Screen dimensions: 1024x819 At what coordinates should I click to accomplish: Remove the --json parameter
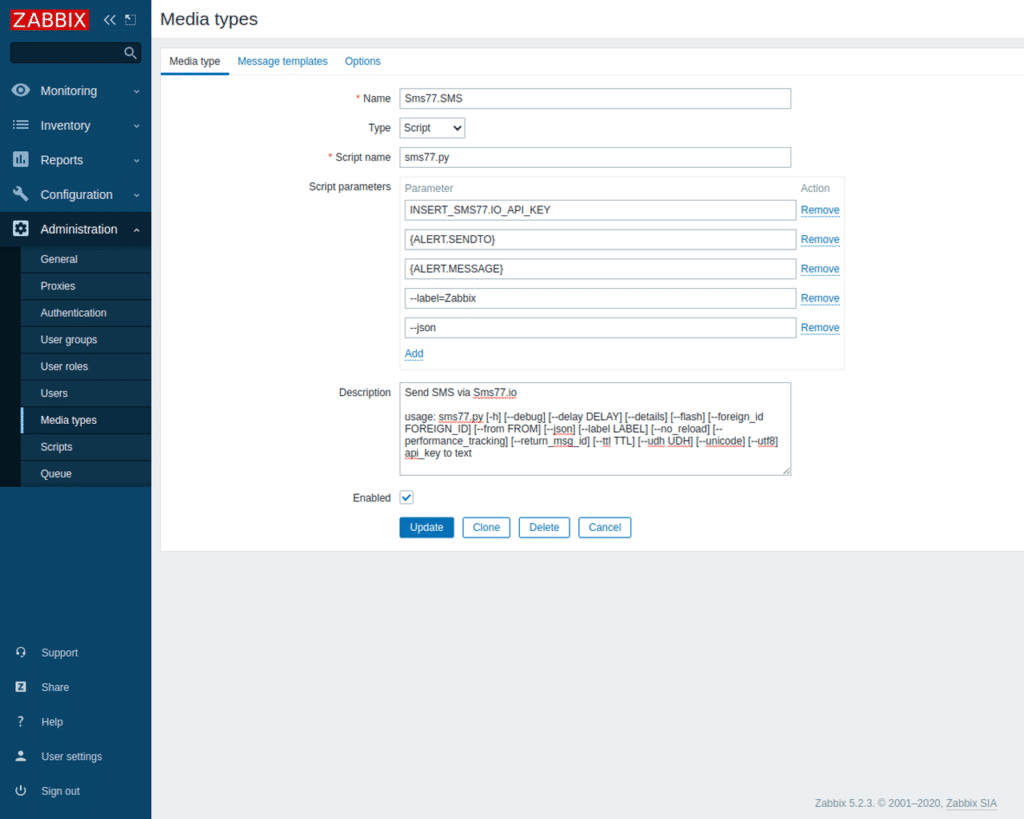[x=819, y=327]
